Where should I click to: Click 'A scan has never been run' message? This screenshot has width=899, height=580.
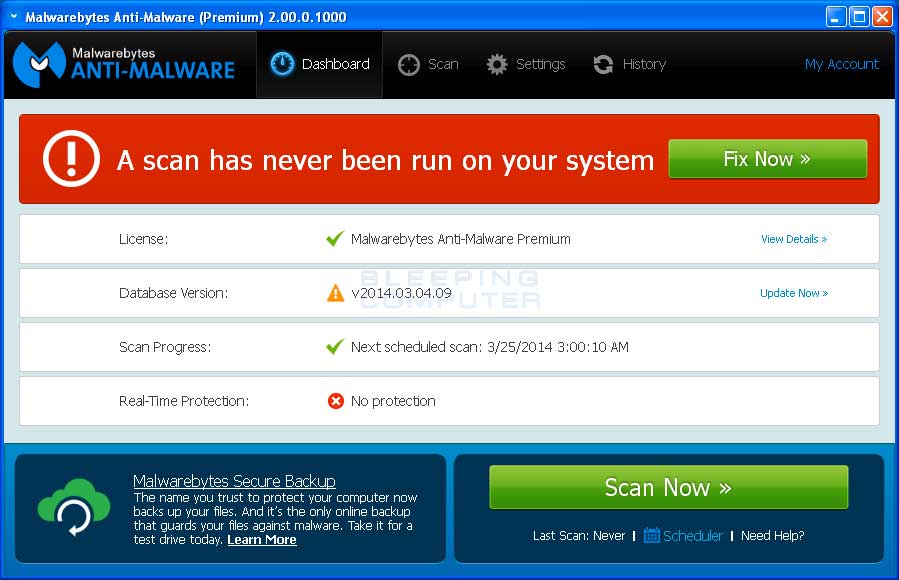click(x=385, y=160)
